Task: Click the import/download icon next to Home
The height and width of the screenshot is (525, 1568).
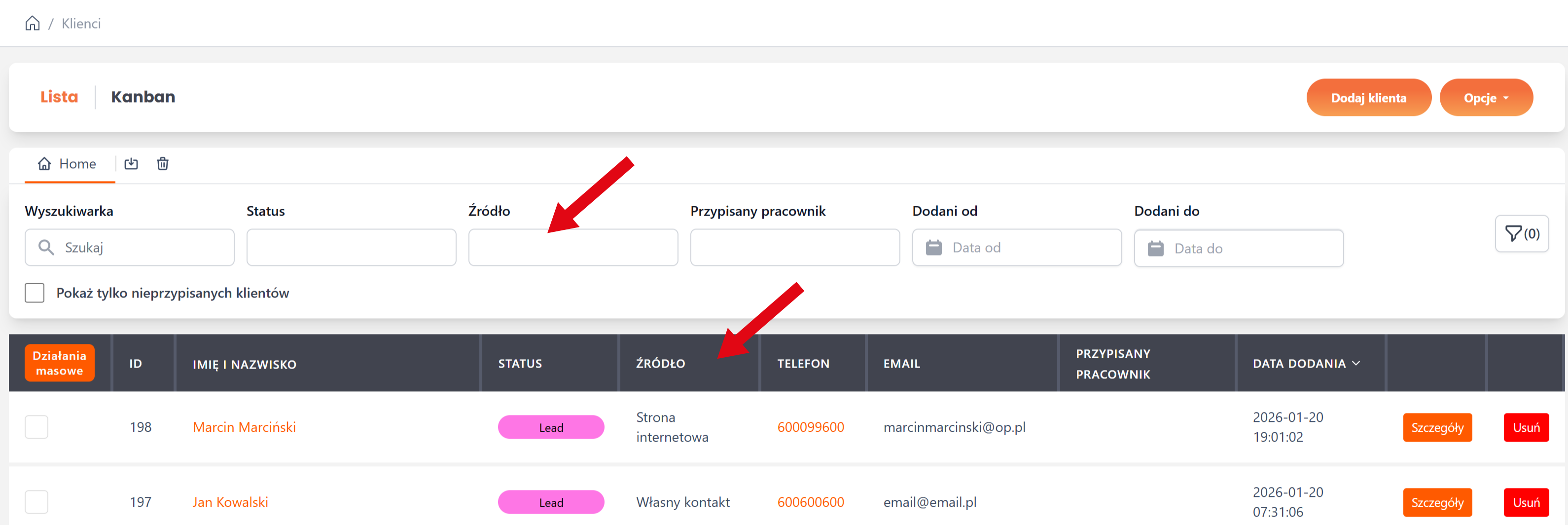Action: pos(131,163)
